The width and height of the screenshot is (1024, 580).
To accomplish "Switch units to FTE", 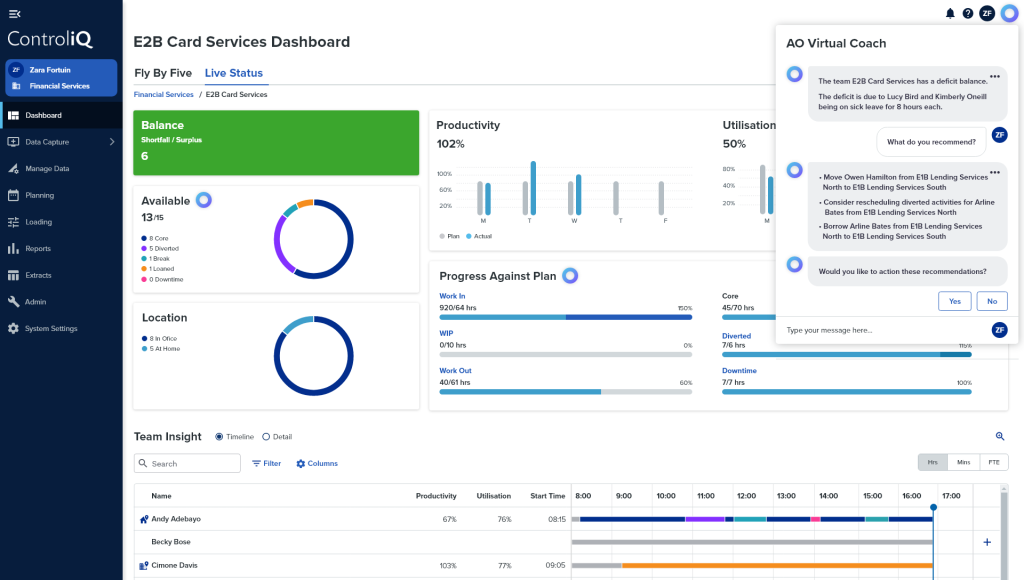I will [993, 462].
